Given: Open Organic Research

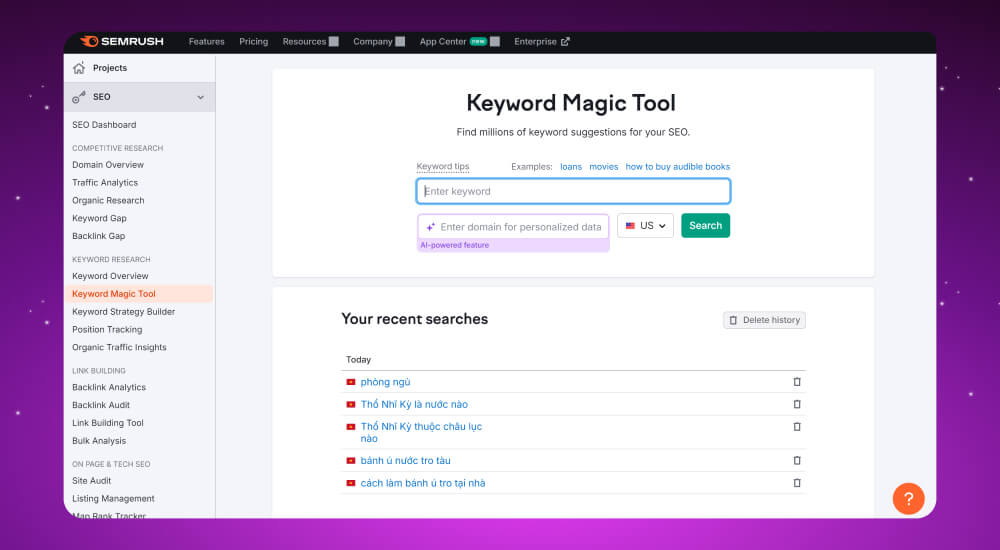Looking at the screenshot, I should [108, 200].
